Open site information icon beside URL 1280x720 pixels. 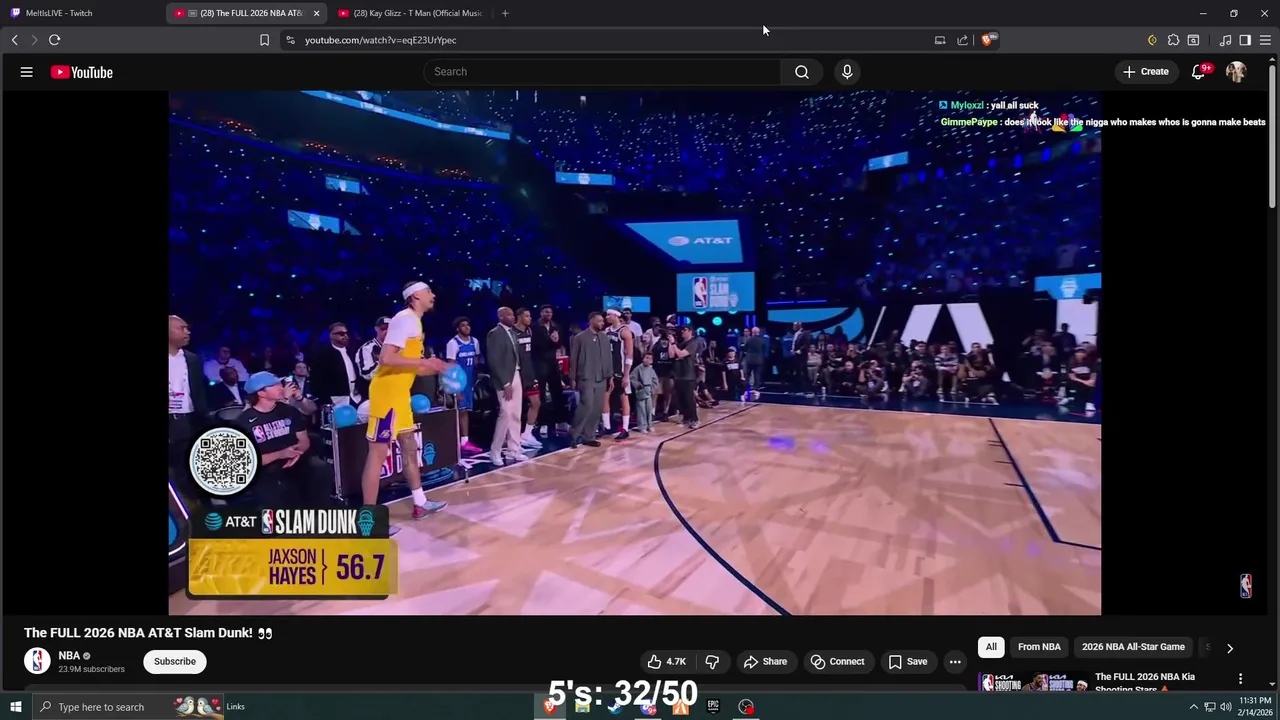tap(290, 40)
